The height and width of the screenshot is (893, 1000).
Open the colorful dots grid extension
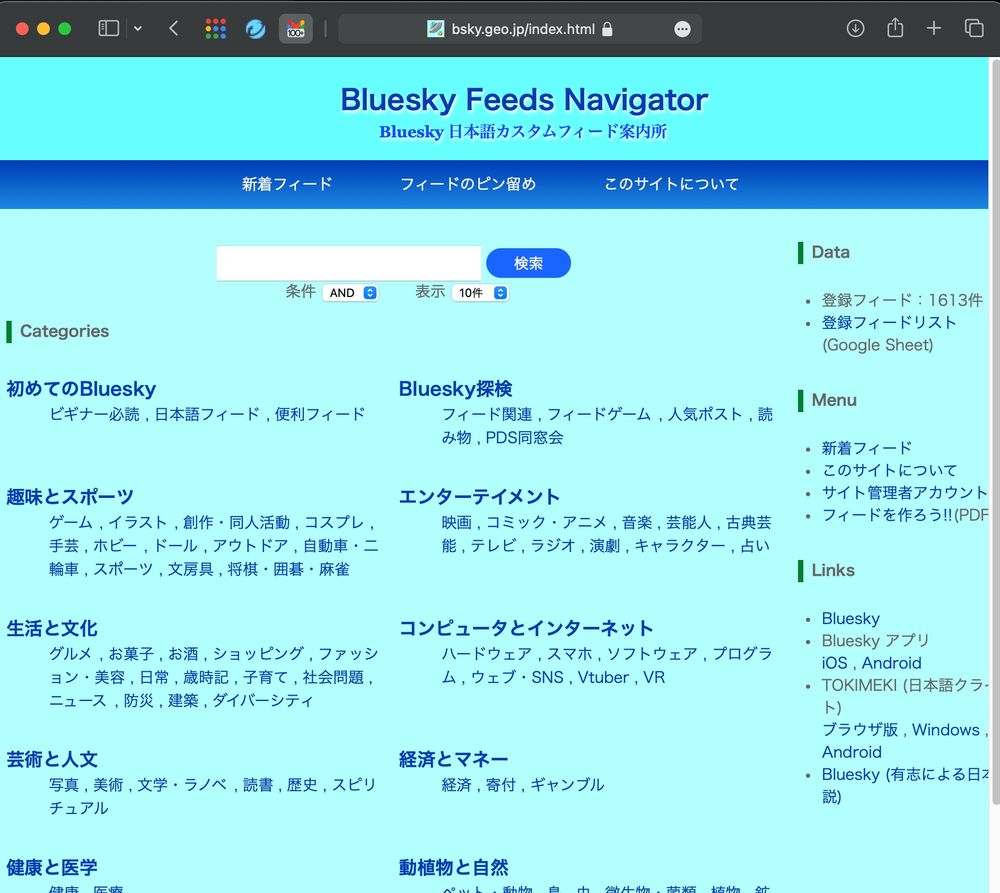coord(216,29)
